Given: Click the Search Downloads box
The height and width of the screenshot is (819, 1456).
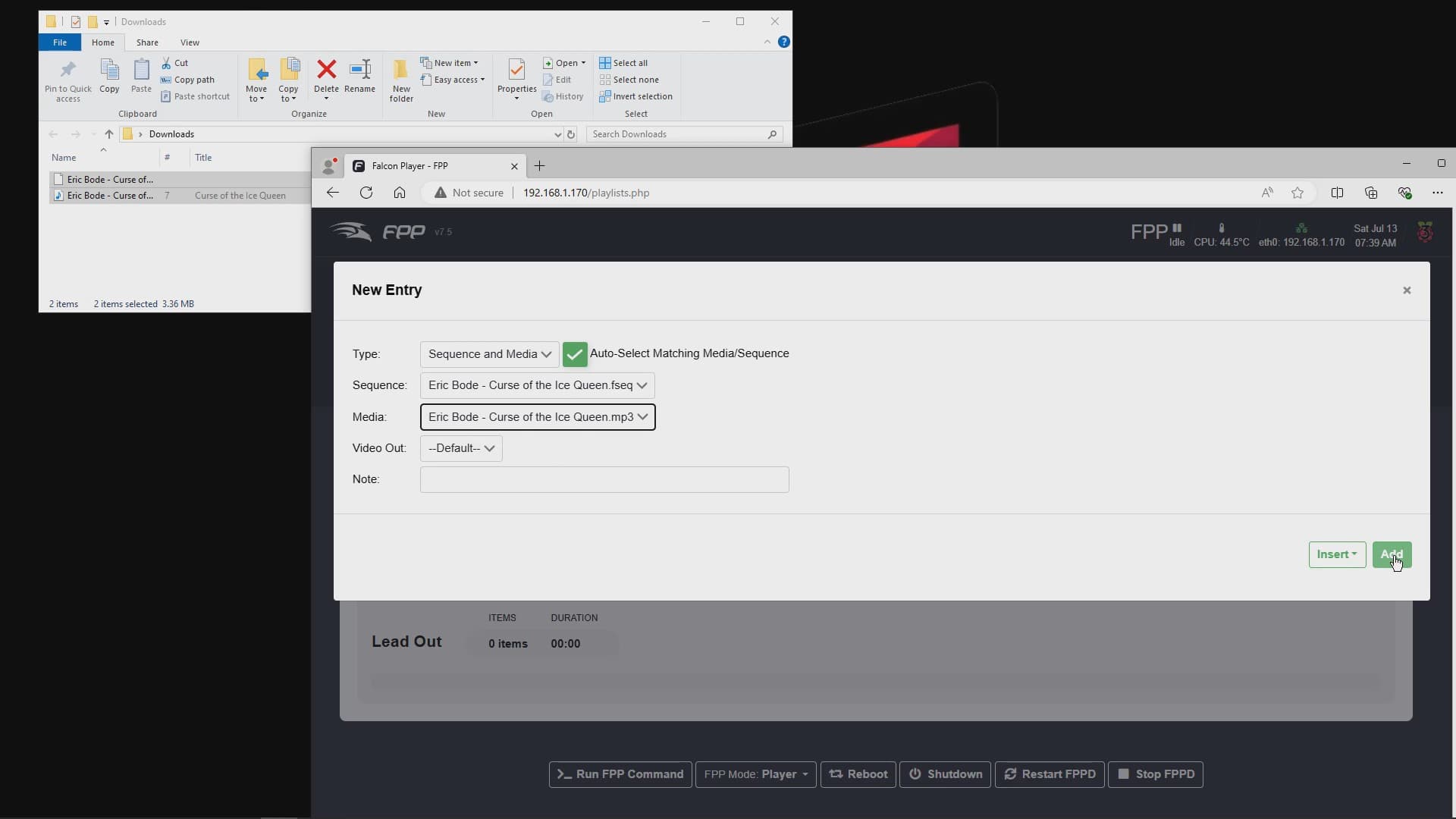Looking at the screenshot, I should 684,134.
